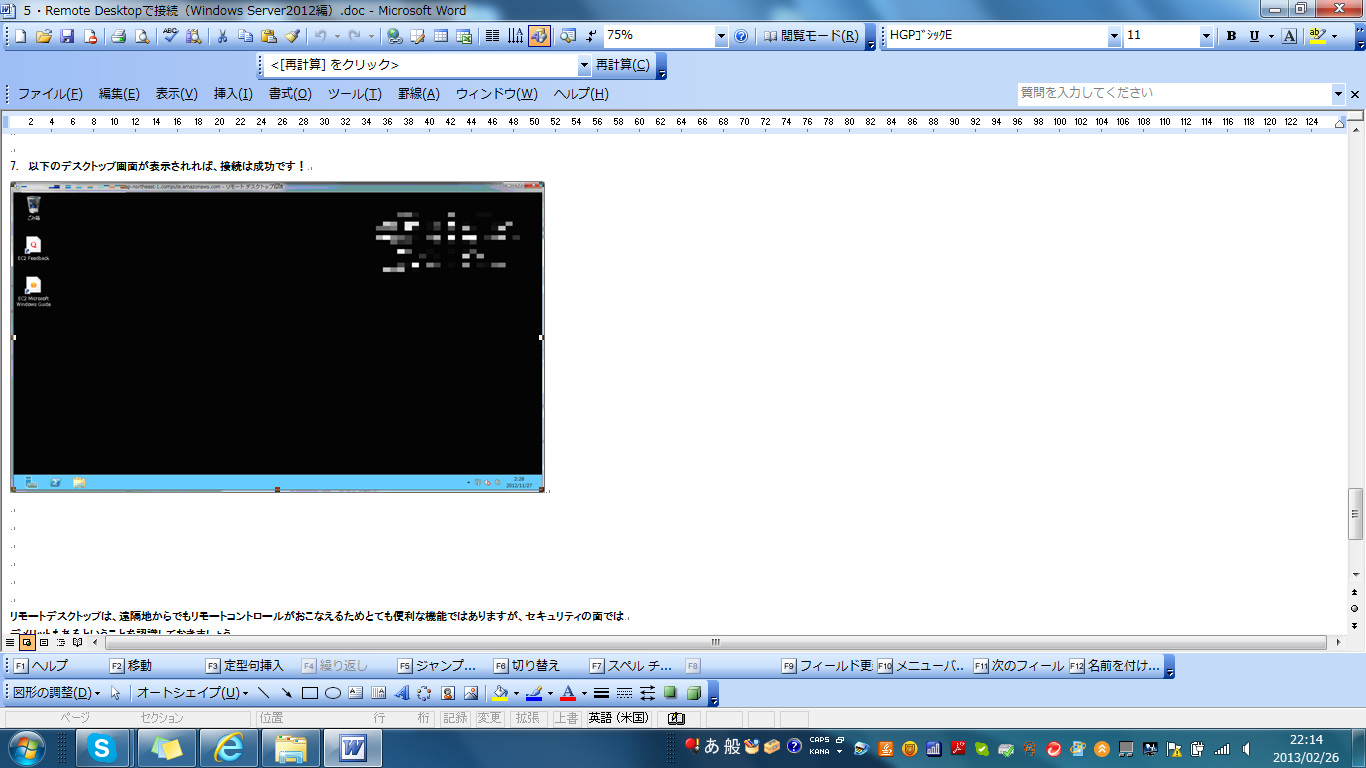Expand the recalculate combo box
Image resolution: width=1366 pixels, height=768 pixels.
tap(585, 65)
